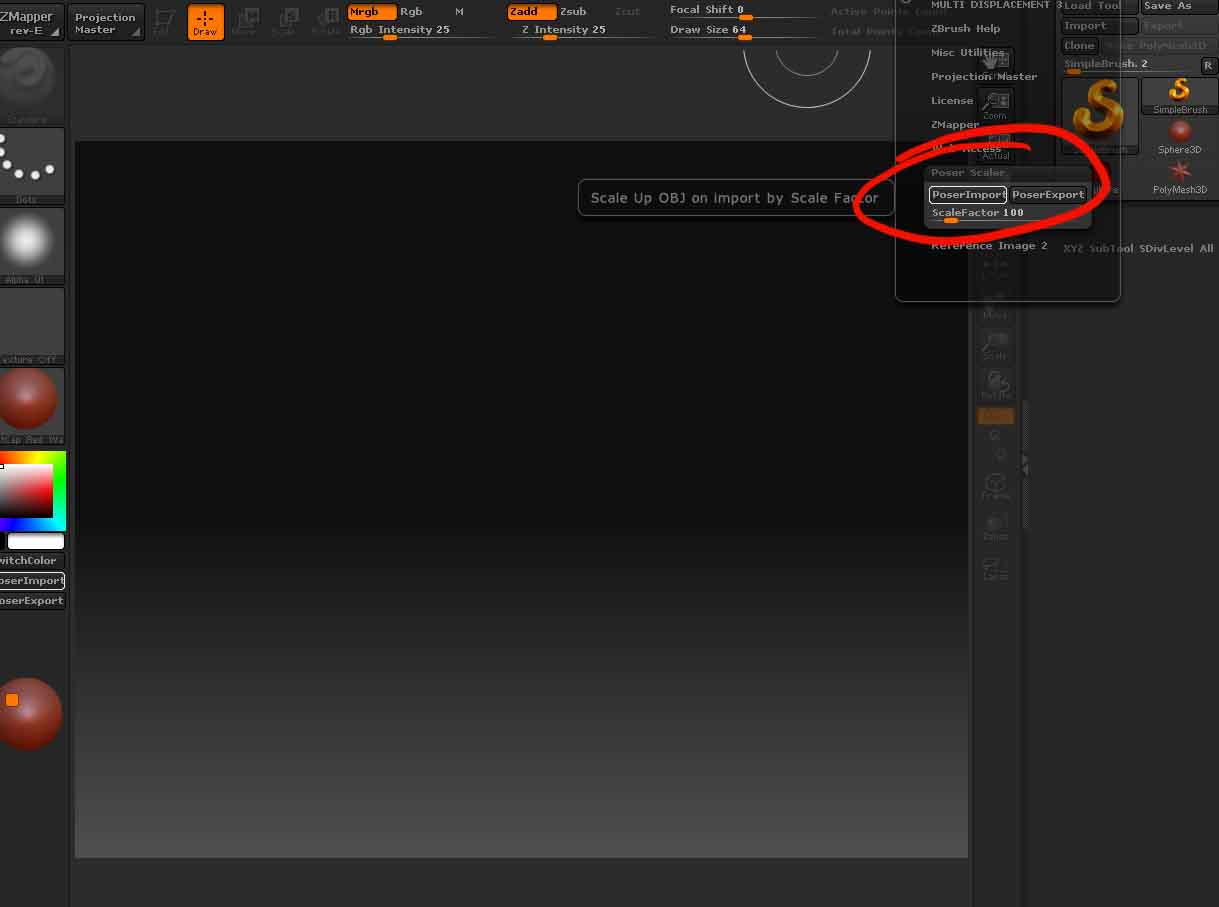Viewport: 1219px width, 907px height.
Task: Enable Zadd sculpt mode
Action: tap(531, 12)
